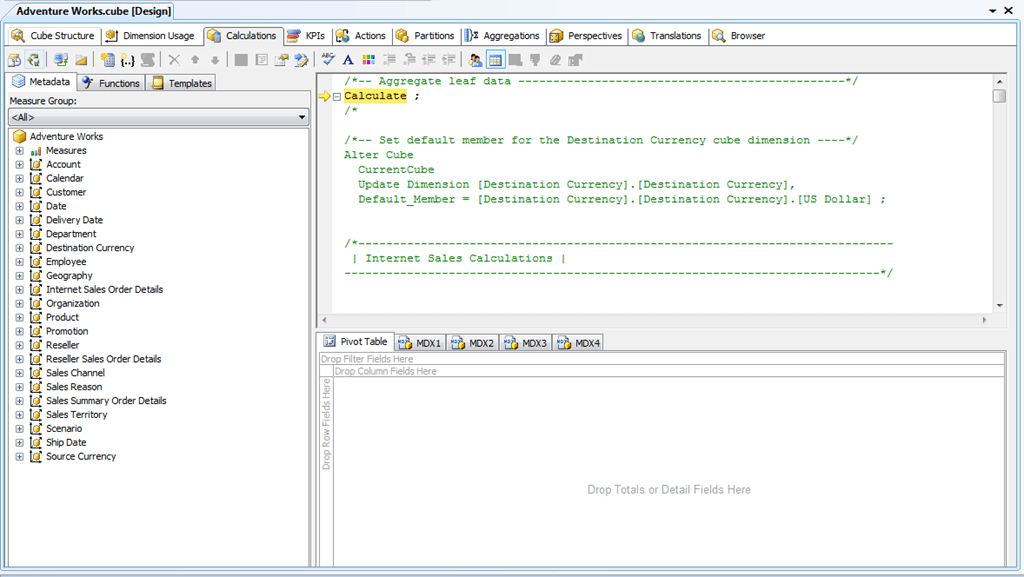
Task: Click the paperclip toolbar icon
Action: tap(555, 60)
